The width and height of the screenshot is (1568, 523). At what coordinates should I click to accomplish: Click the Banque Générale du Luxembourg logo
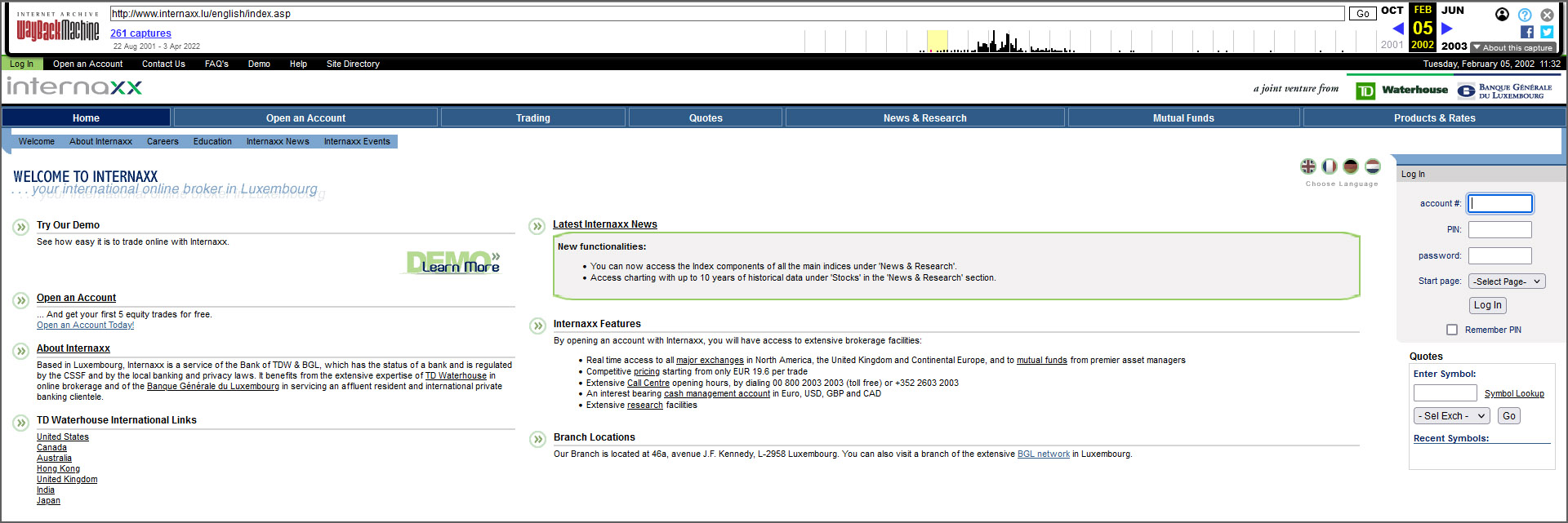[x=1505, y=91]
